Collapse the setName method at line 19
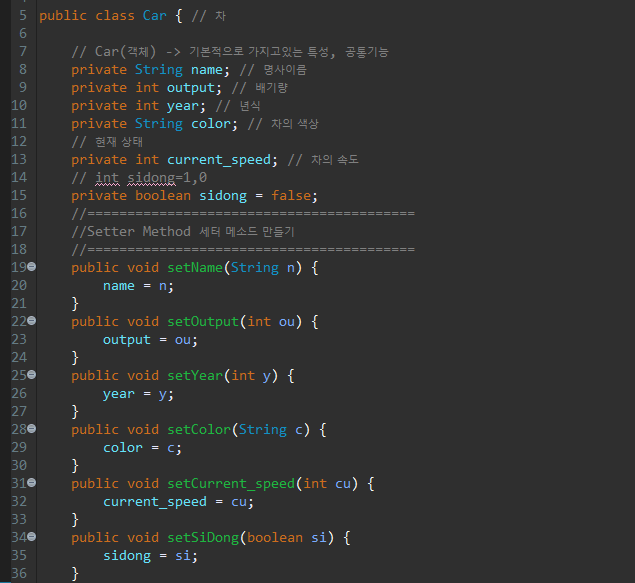 tap(32, 267)
